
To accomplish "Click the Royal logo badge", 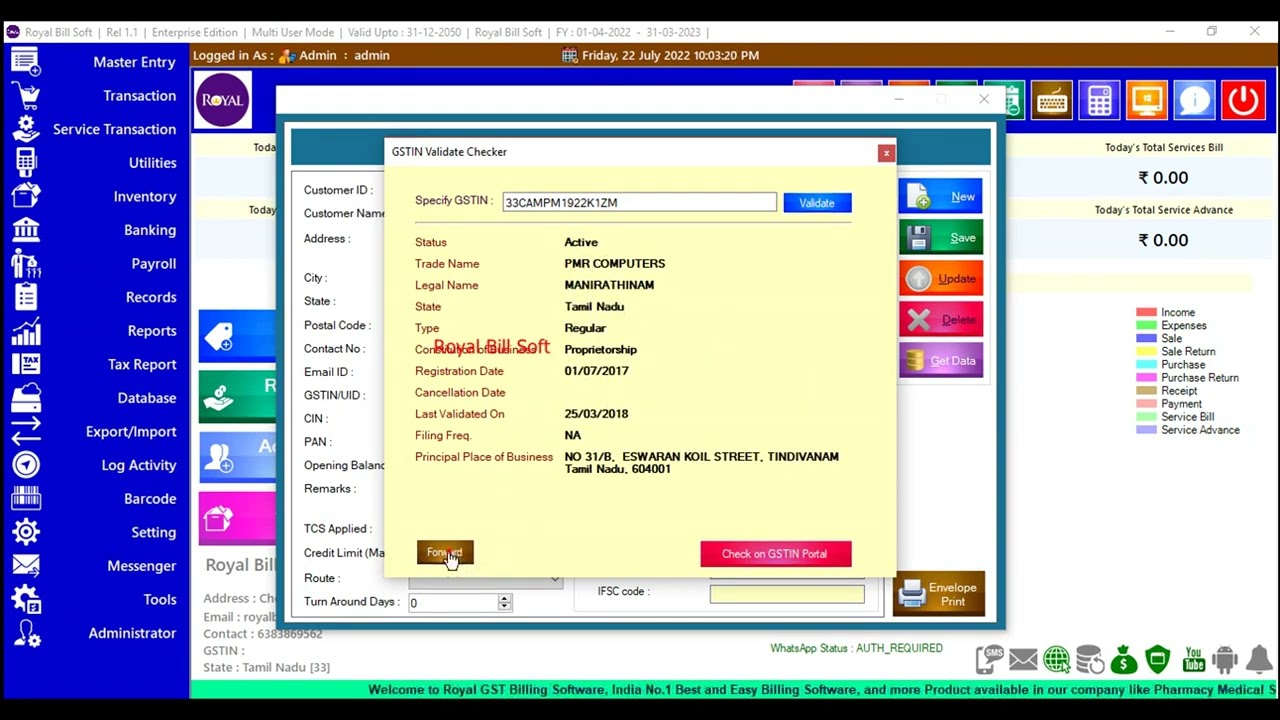I will point(223,100).
